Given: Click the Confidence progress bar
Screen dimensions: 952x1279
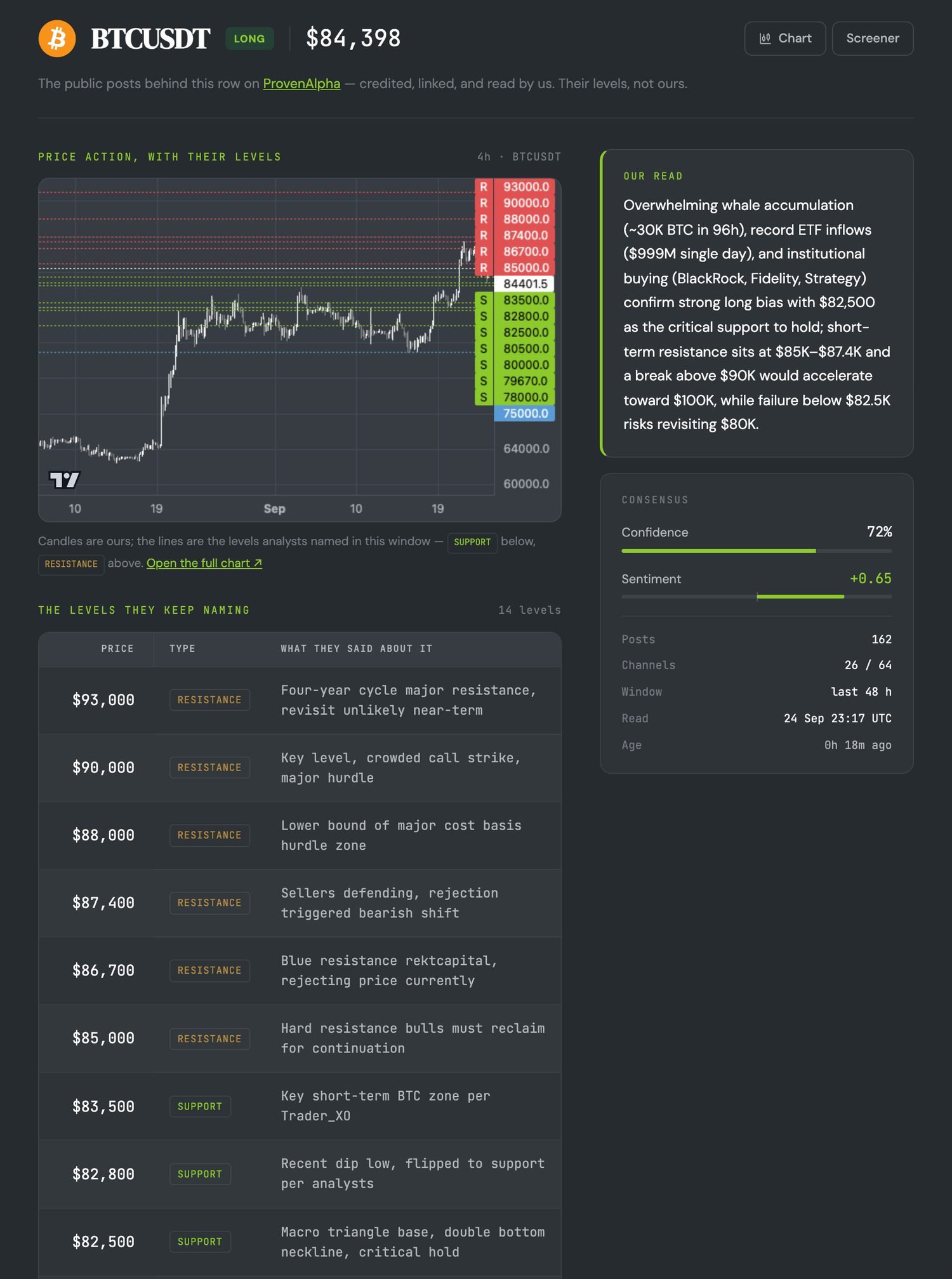Looking at the screenshot, I should [x=757, y=551].
